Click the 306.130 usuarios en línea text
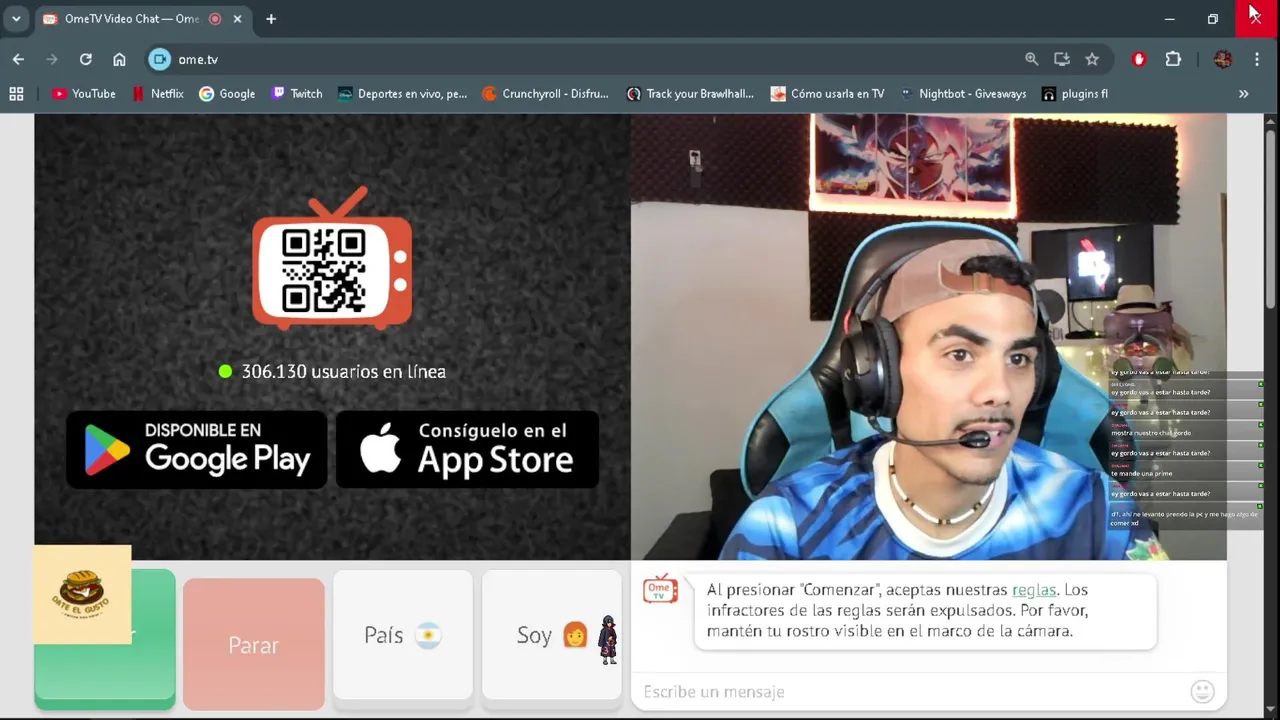This screenshot has height=720, width=1280. pyautogui.click(x=343, y=371)
